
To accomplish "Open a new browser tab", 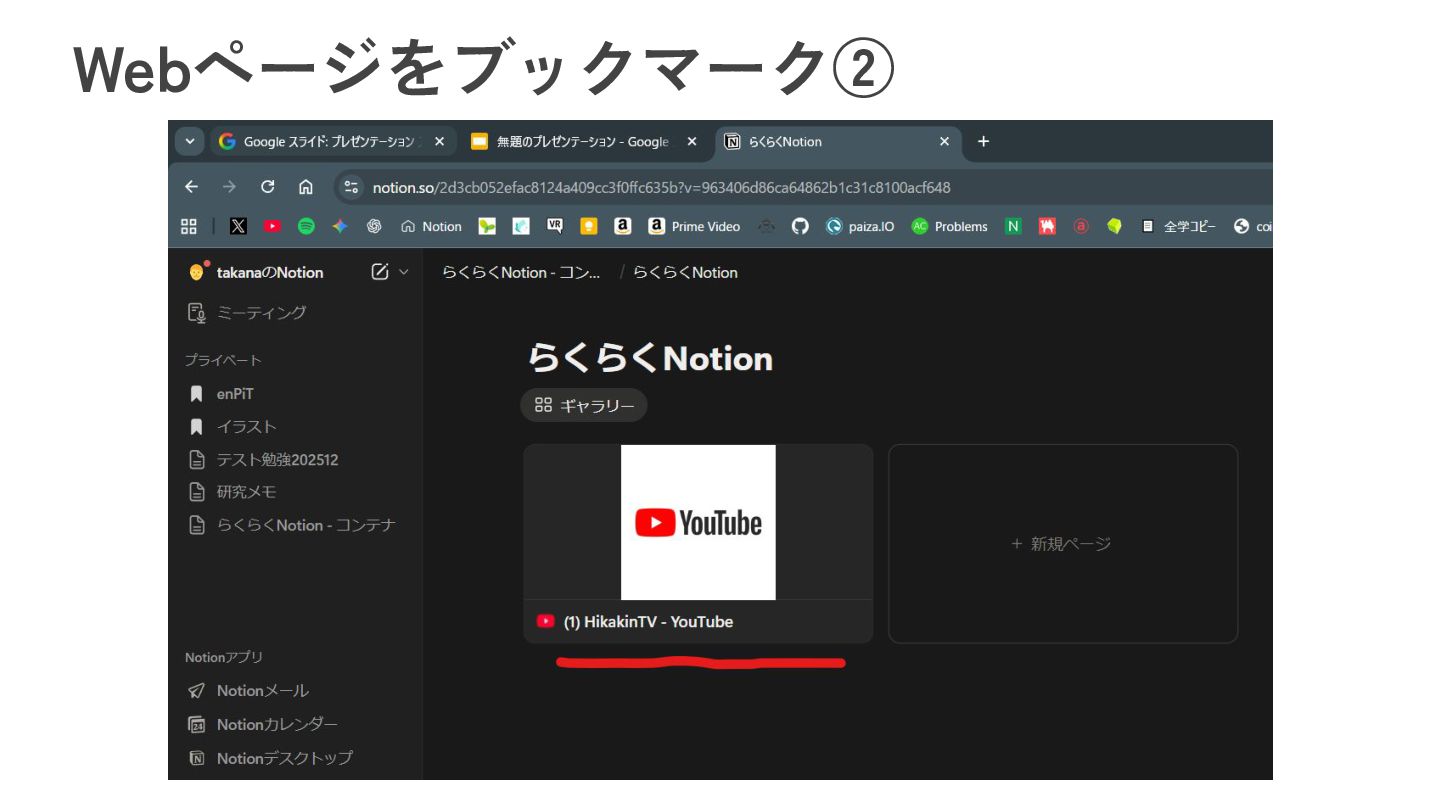I will pos(983,142).
